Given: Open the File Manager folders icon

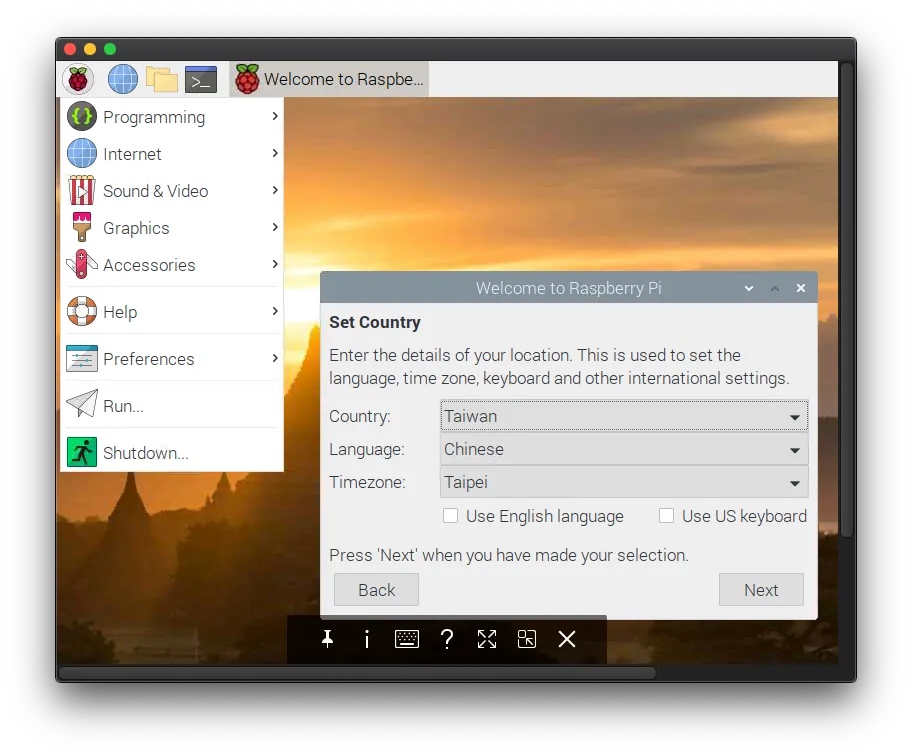Looking at the screenshot, I should click(x=161, y=79).
